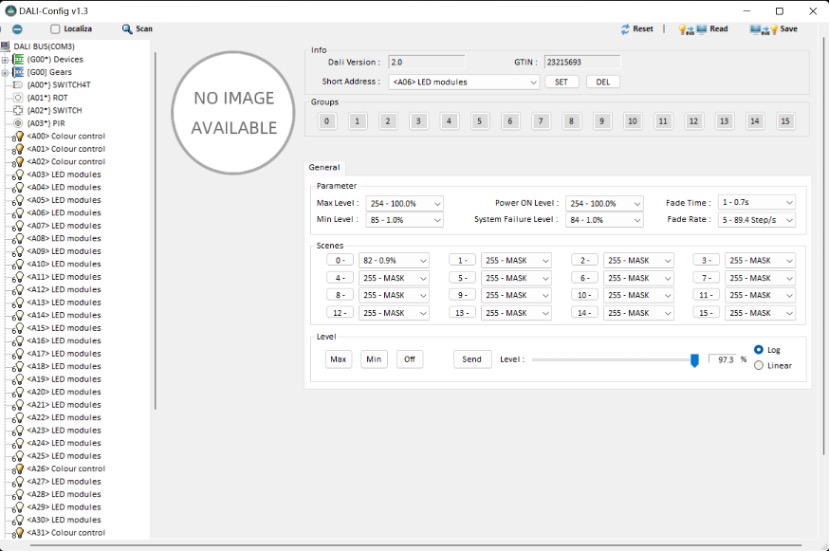This screenshot has height=552, width=830.
Task: Select <A13> LED modules tree row
Action: point(64,303)
